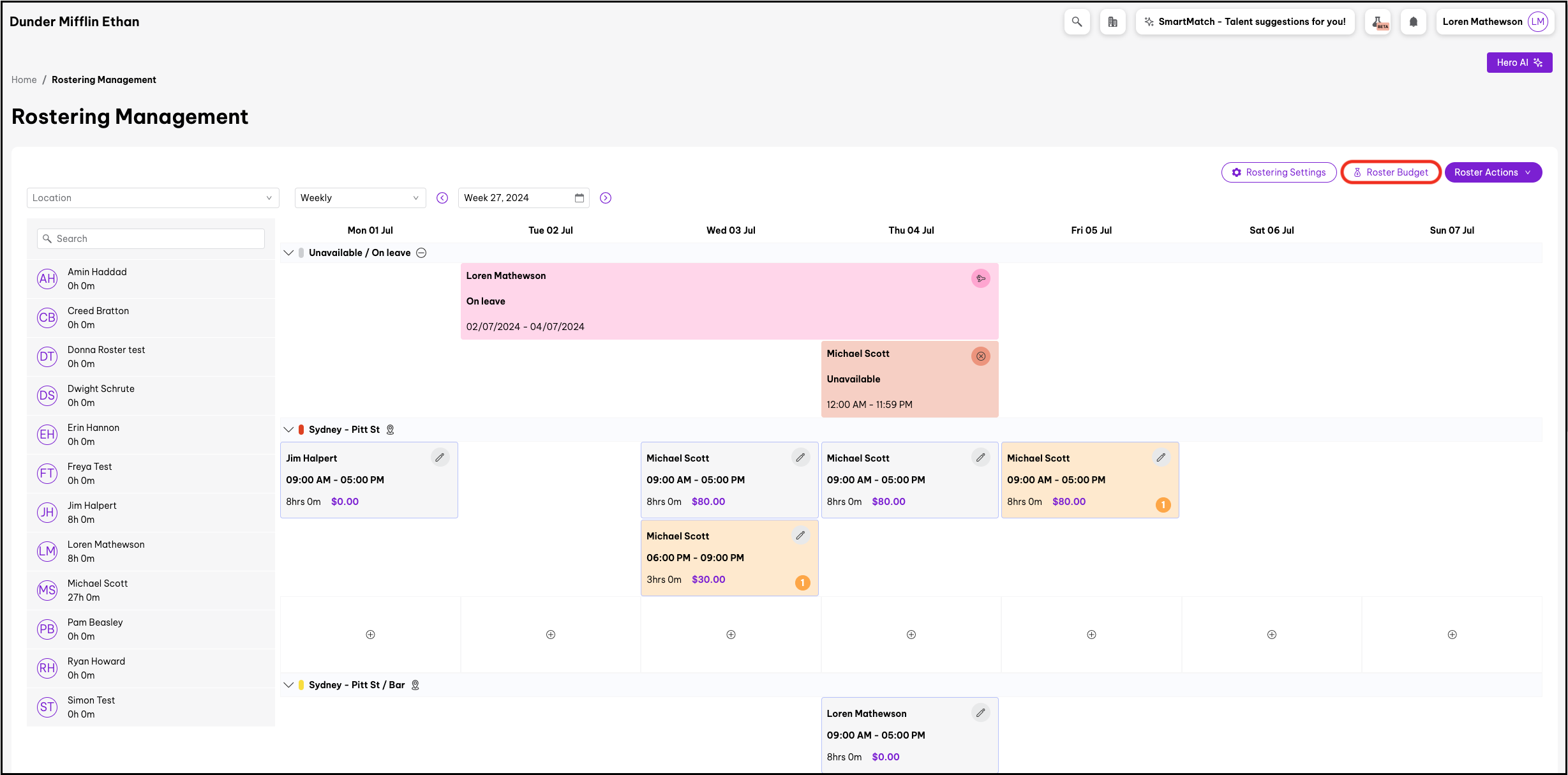Open the Weekly view dropdown

pos(359,198)
